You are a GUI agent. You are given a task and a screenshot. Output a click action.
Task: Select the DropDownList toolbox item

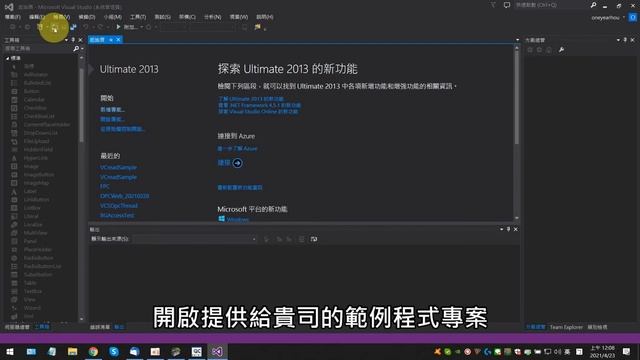tap(40, 133)
